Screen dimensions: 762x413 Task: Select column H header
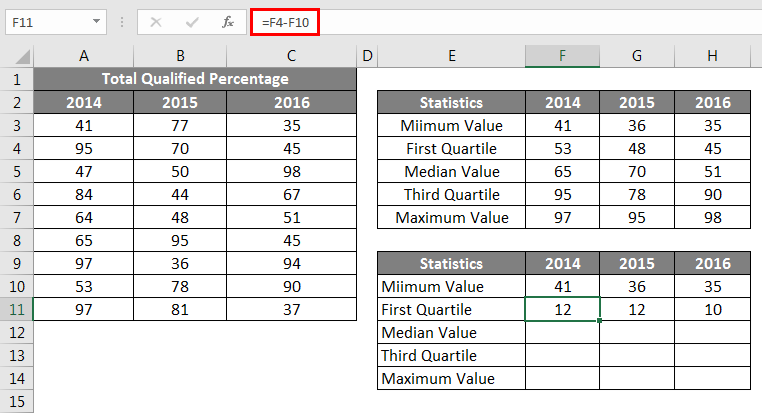coord(712,56)
